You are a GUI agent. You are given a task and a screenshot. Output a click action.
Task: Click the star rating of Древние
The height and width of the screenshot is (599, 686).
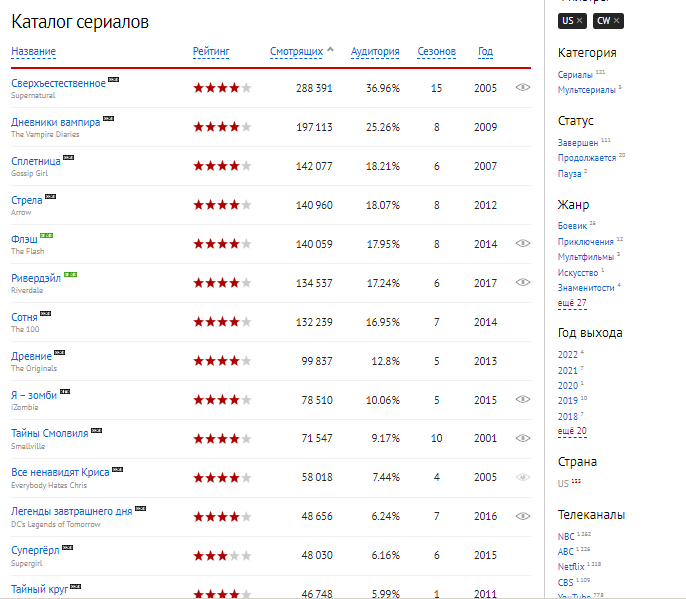click(222, 361)
